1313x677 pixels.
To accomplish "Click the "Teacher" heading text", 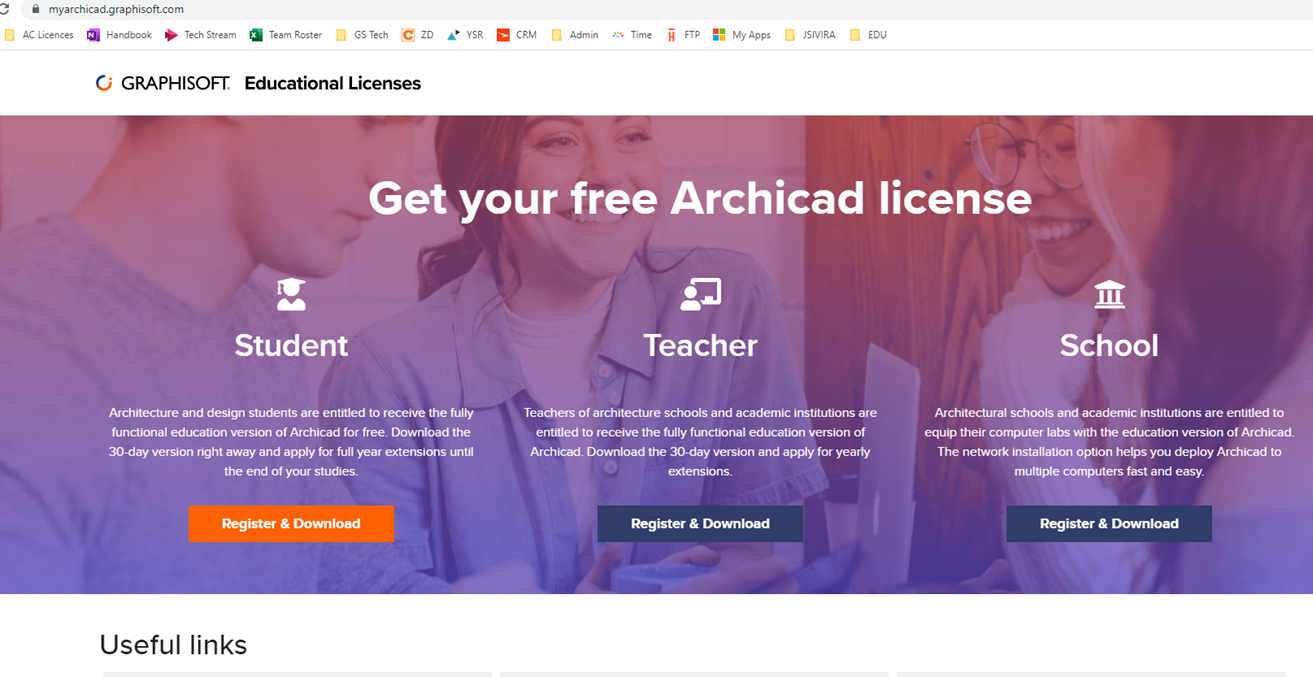I will pyautogui.click(x=700, y=345).
